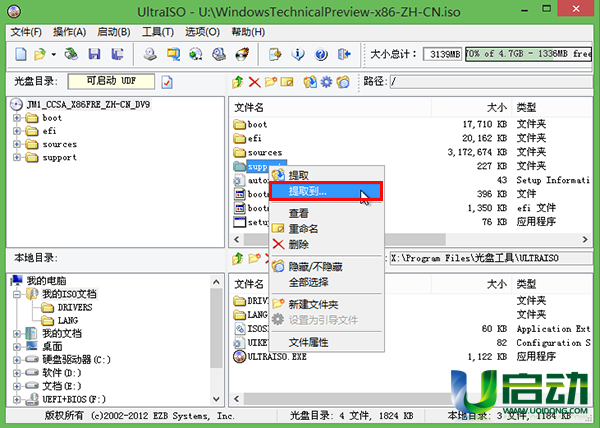Select LANG folder in the local tree
The image size is (600, 428).
[x=68, y=320]
